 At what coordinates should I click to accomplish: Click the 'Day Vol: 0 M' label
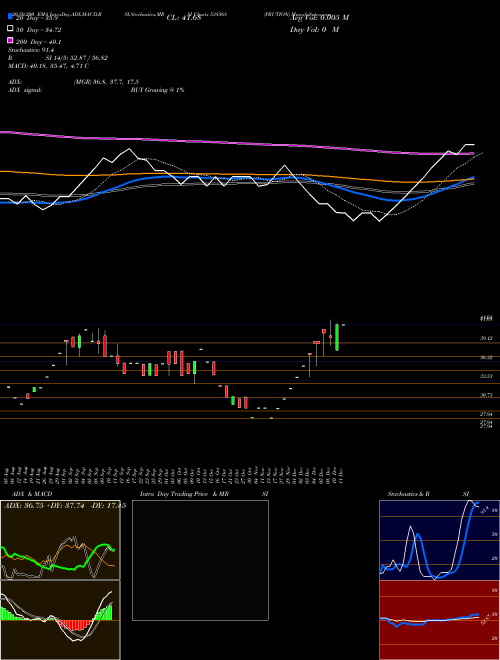coord(314,29)
